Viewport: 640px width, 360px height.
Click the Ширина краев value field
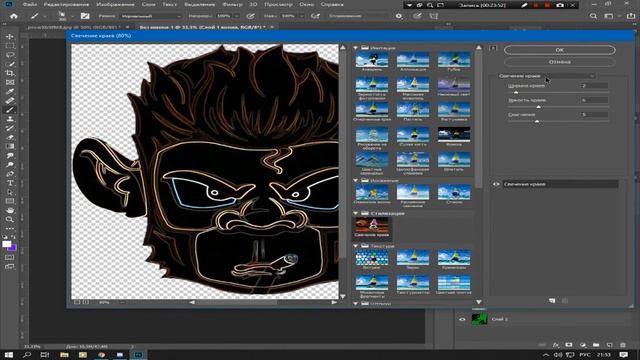point(594,86)
